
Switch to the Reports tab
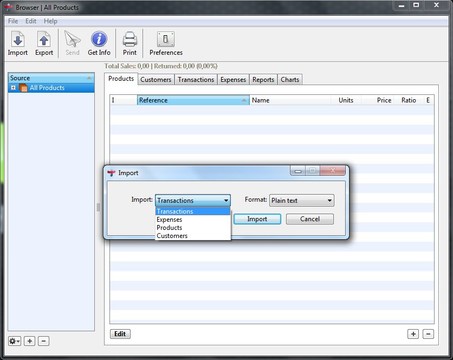pyautogui.click(x=263, y=80)
